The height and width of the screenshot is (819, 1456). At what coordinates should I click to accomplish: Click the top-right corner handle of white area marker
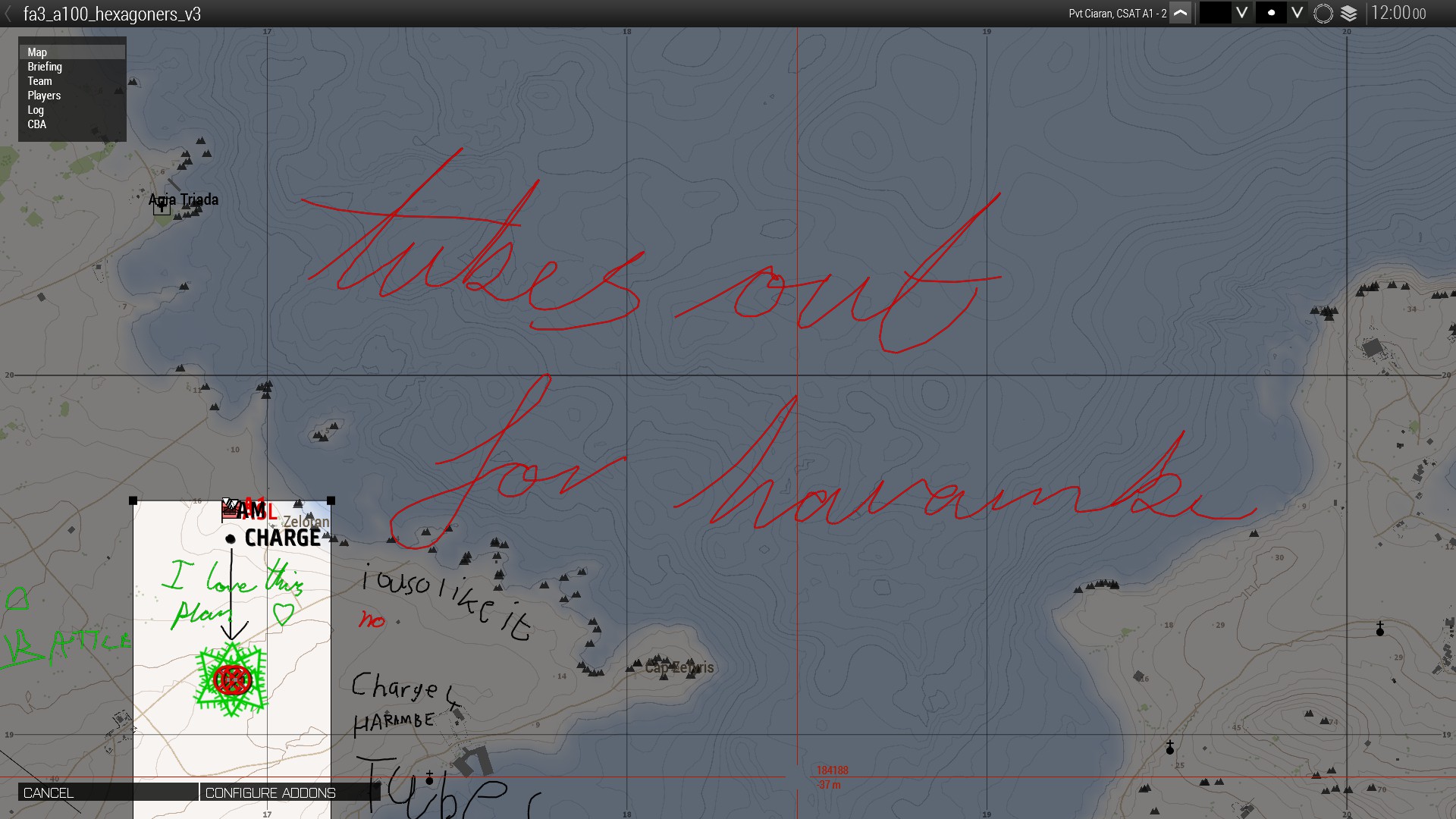[x=331, y=500]
